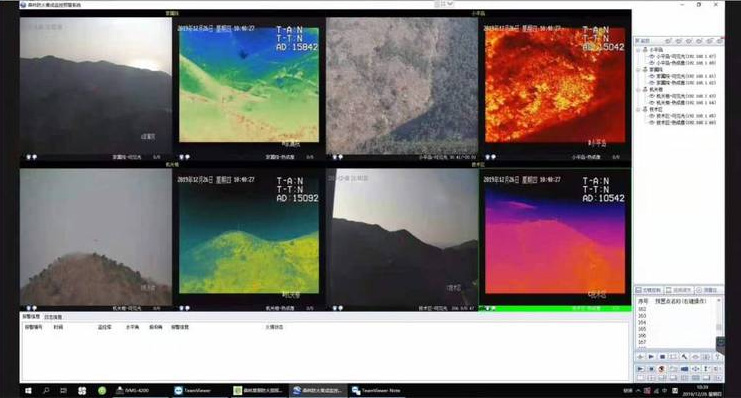Open the second station's visible-light camera entry
This screenshot has width=741, height=398.
tap(683, 76)
